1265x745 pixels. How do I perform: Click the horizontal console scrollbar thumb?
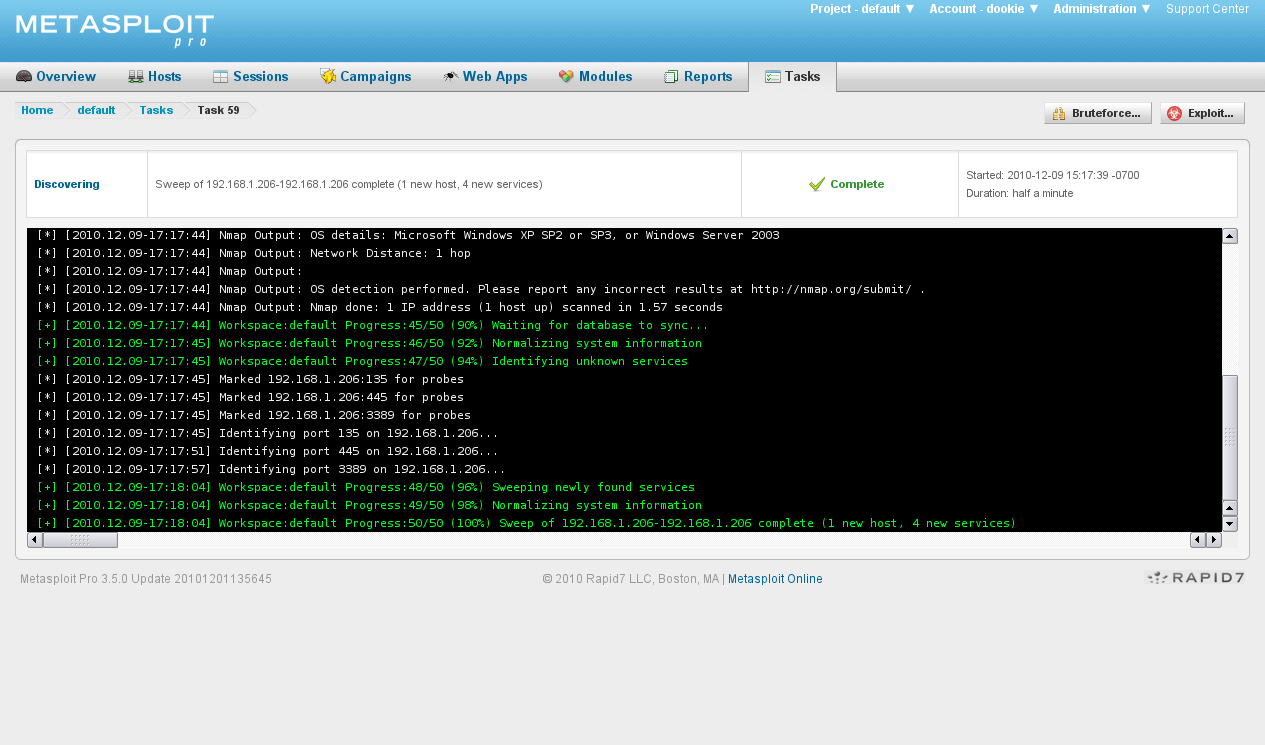(x=80, y=539)
